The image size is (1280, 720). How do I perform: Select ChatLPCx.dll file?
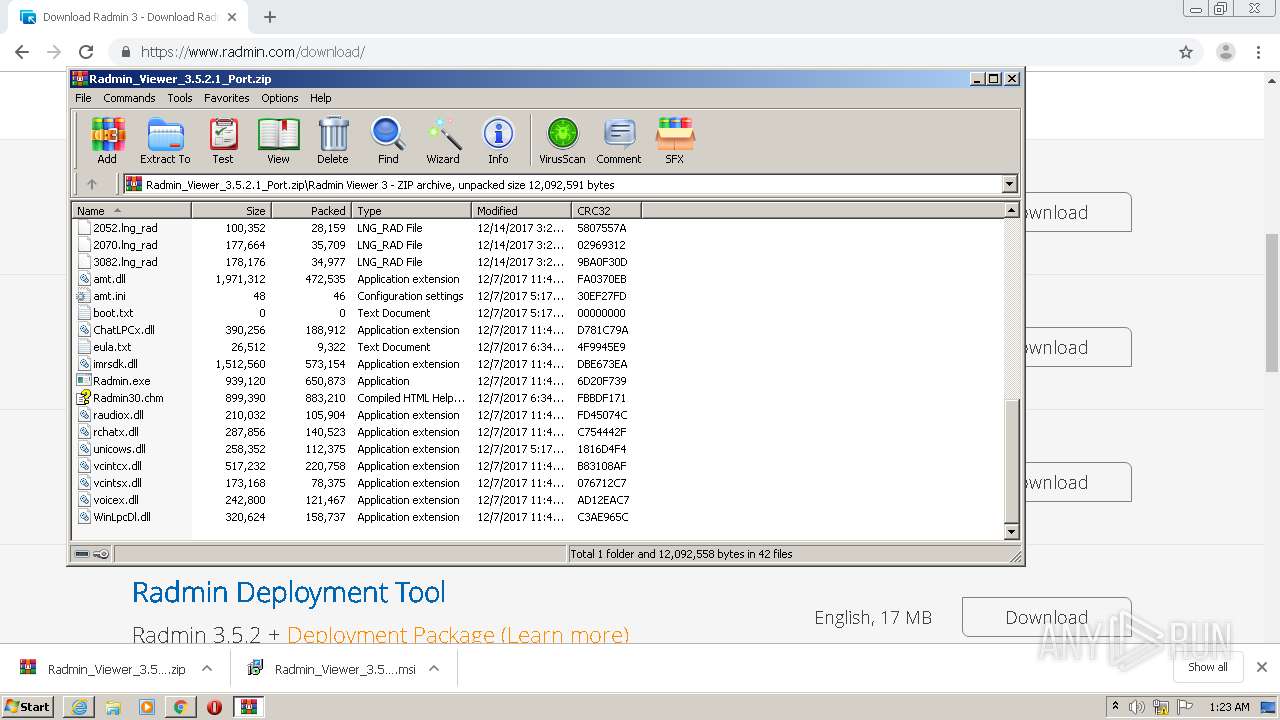point(123,330)
